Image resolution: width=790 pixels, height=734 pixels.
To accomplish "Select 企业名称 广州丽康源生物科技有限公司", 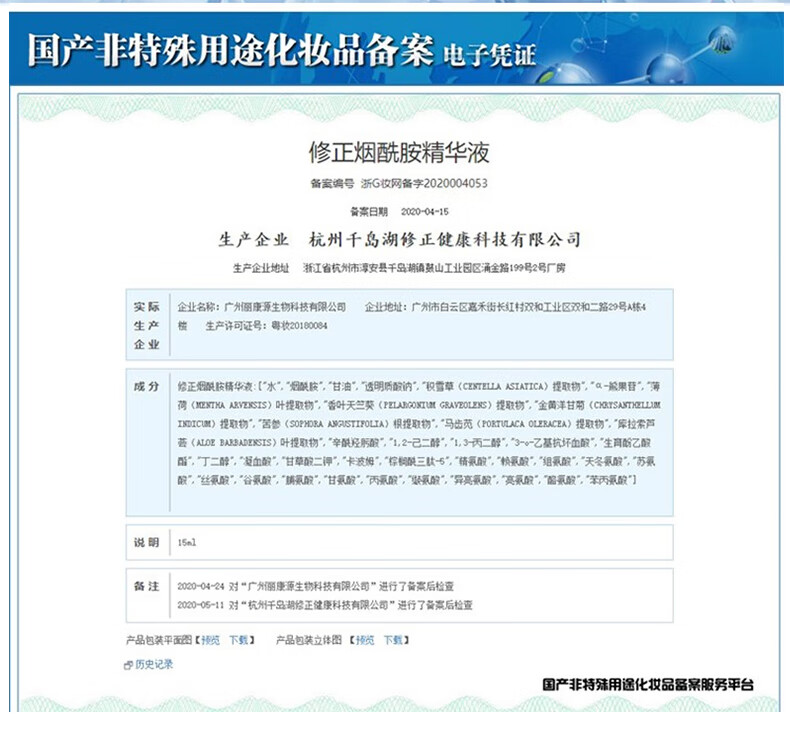I will pos(261,307).
